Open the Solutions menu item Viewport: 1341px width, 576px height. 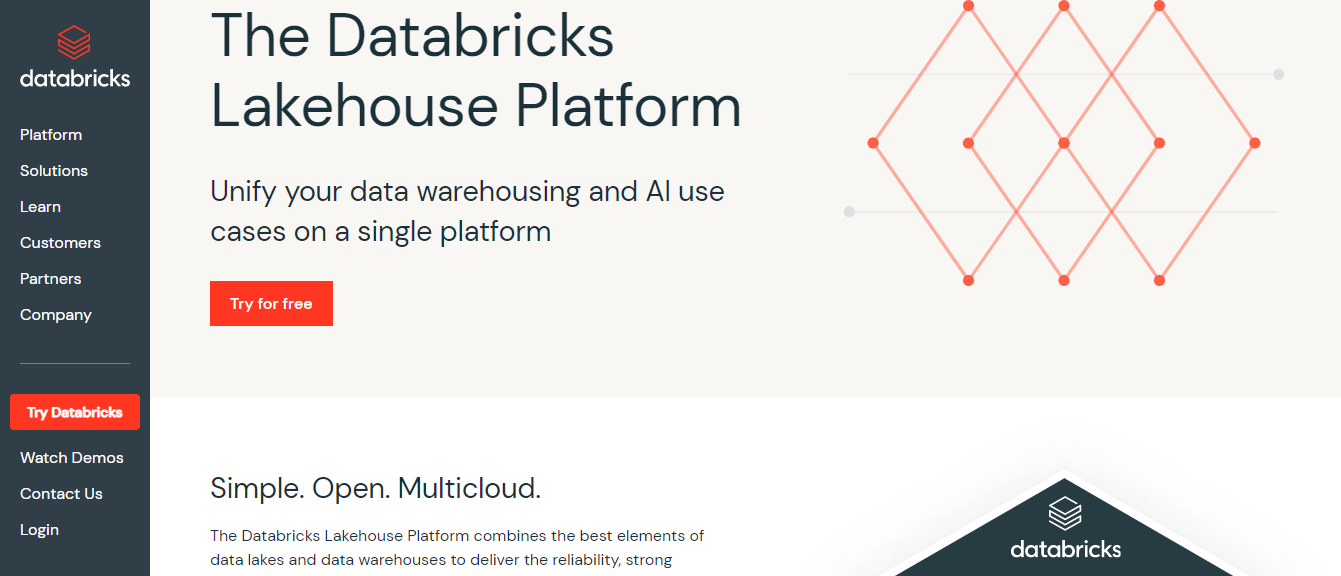[x=54, y=171]
